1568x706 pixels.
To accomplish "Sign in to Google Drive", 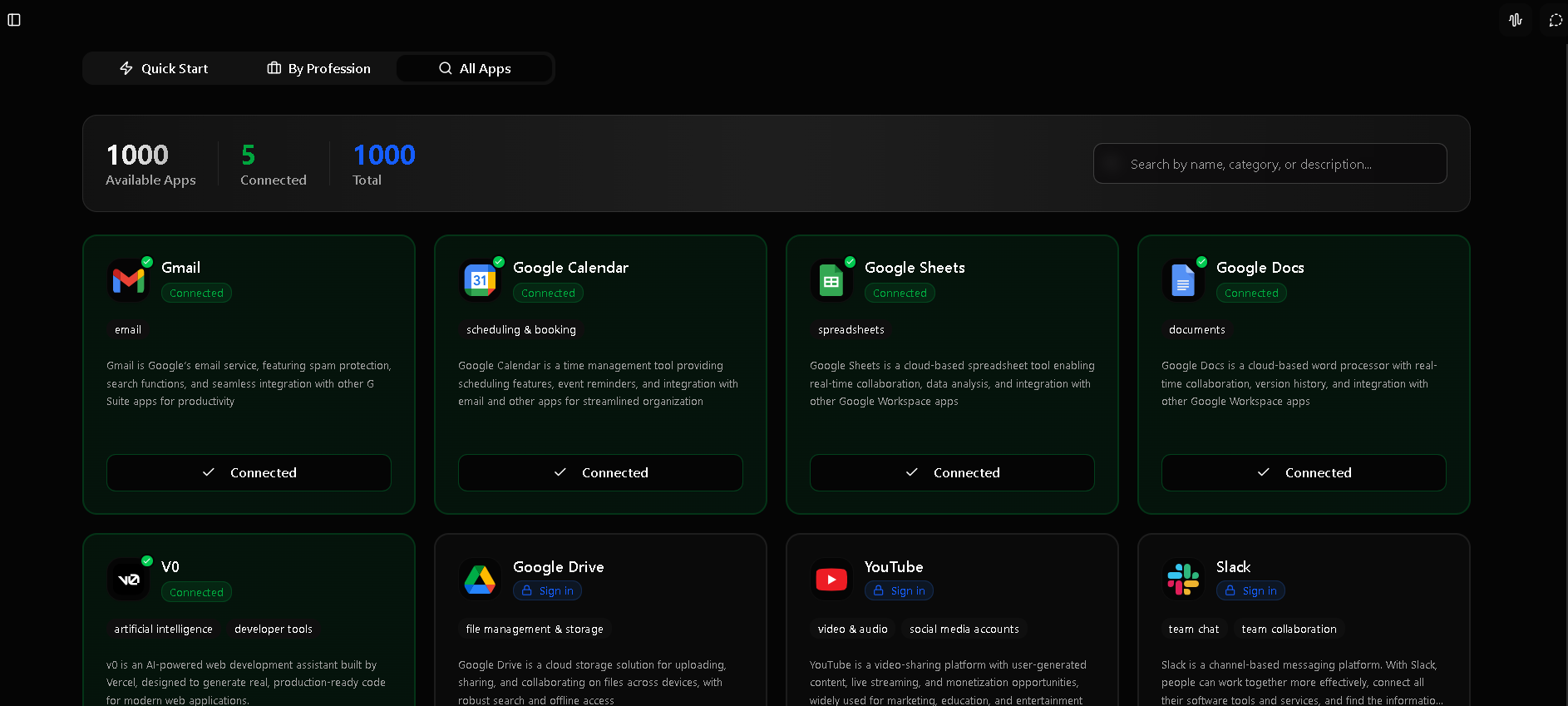I will 547,590.
